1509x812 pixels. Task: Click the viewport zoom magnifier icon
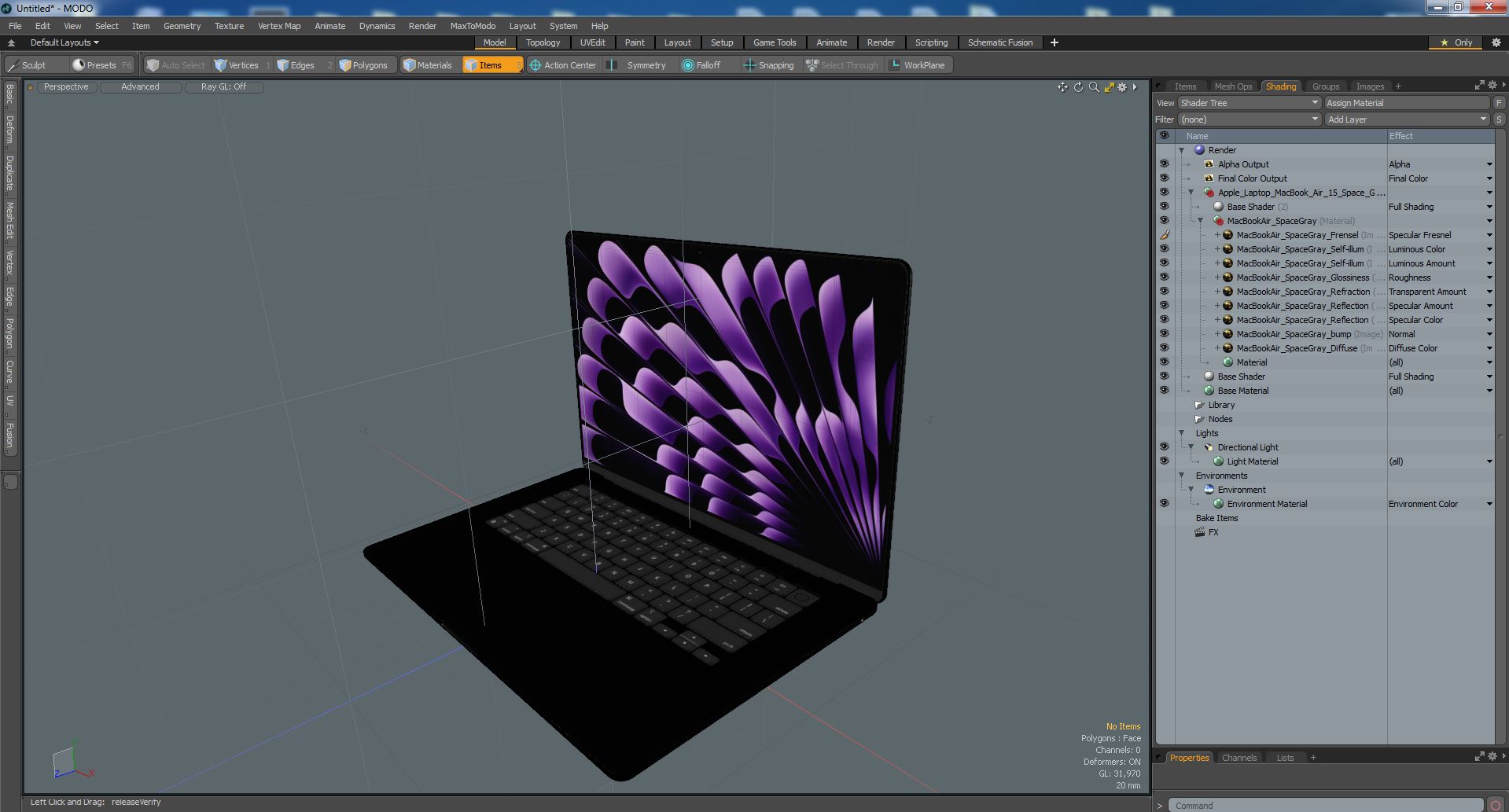pos(1094,87)
